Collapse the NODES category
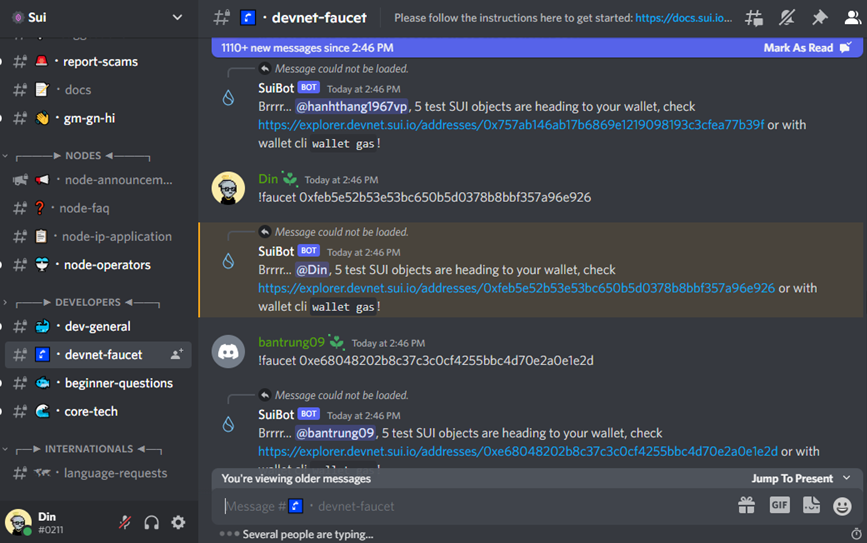Screen dimensions: 867x543 [x=83, y=156]
